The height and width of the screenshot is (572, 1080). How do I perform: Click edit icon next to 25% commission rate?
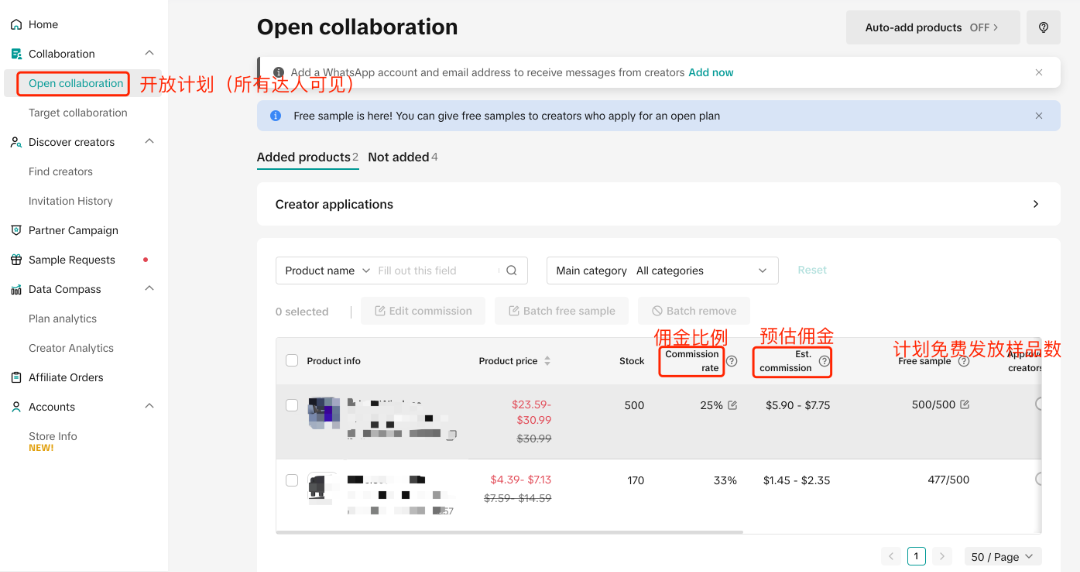[x=732, y=405]
